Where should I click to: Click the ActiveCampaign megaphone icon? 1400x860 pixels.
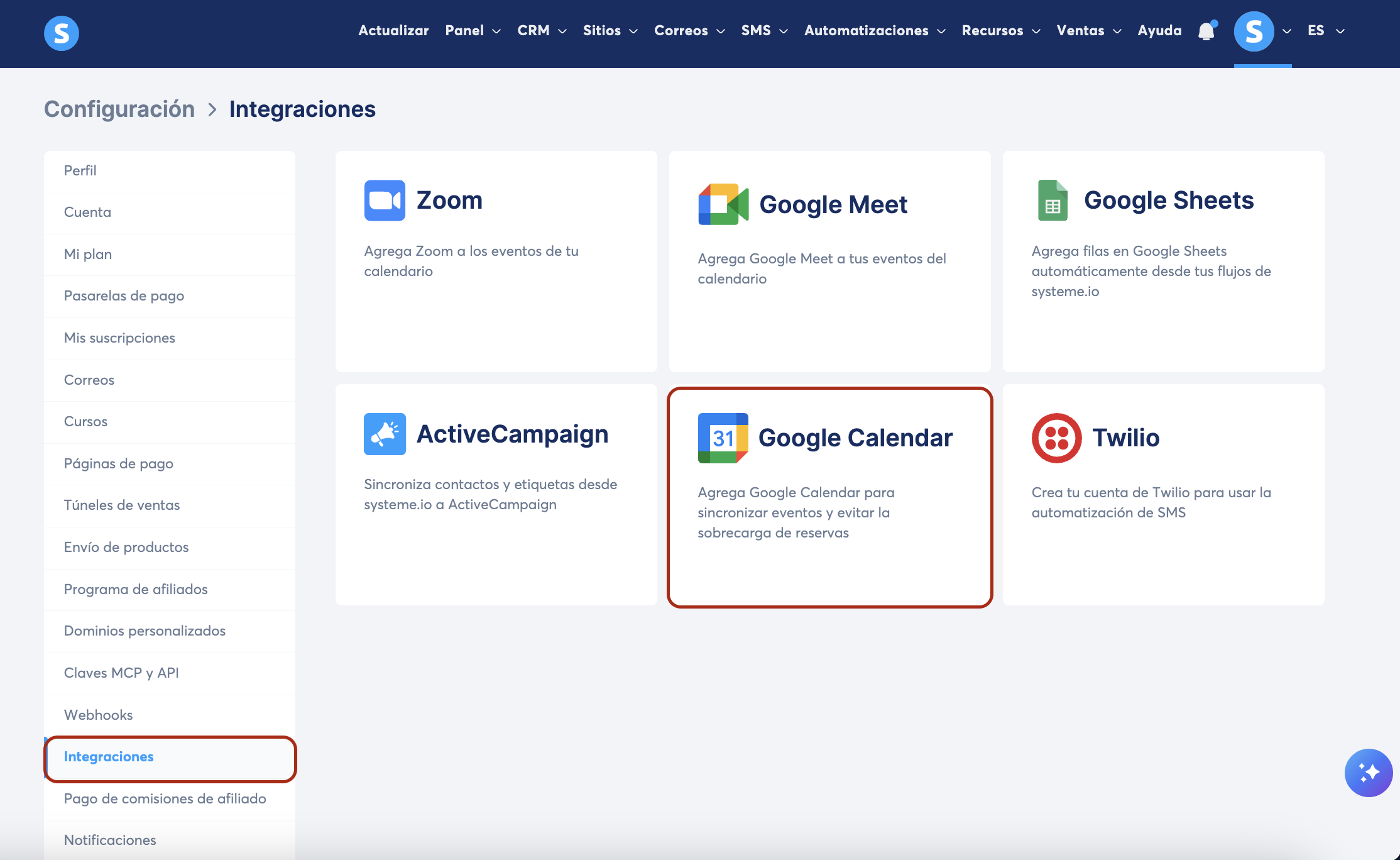(x=385, y=434)
